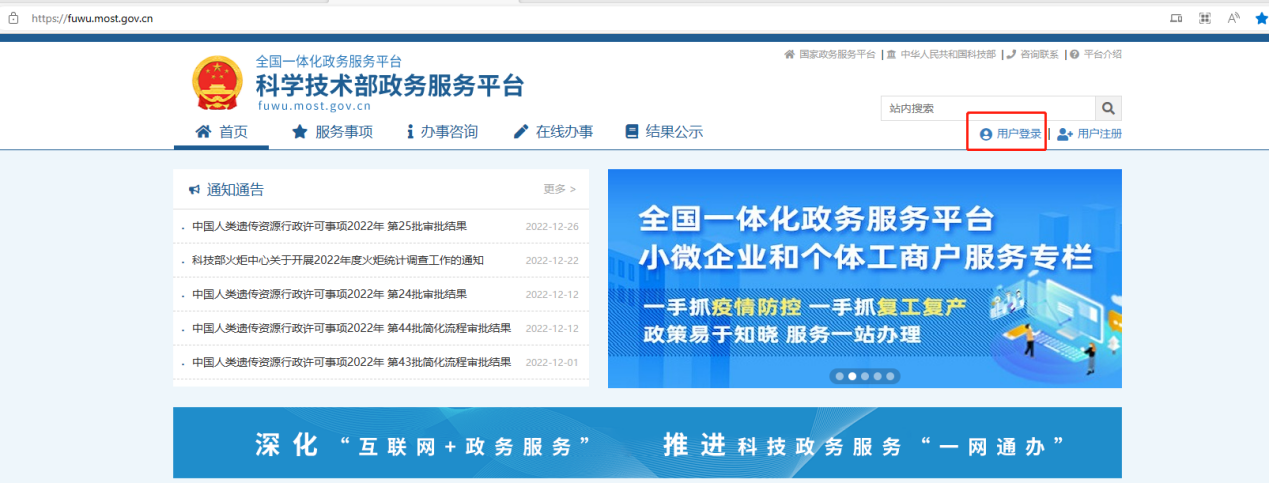Select the fifth carousel indicator dot
1269x483 pixels.
(x=891, y=377)
